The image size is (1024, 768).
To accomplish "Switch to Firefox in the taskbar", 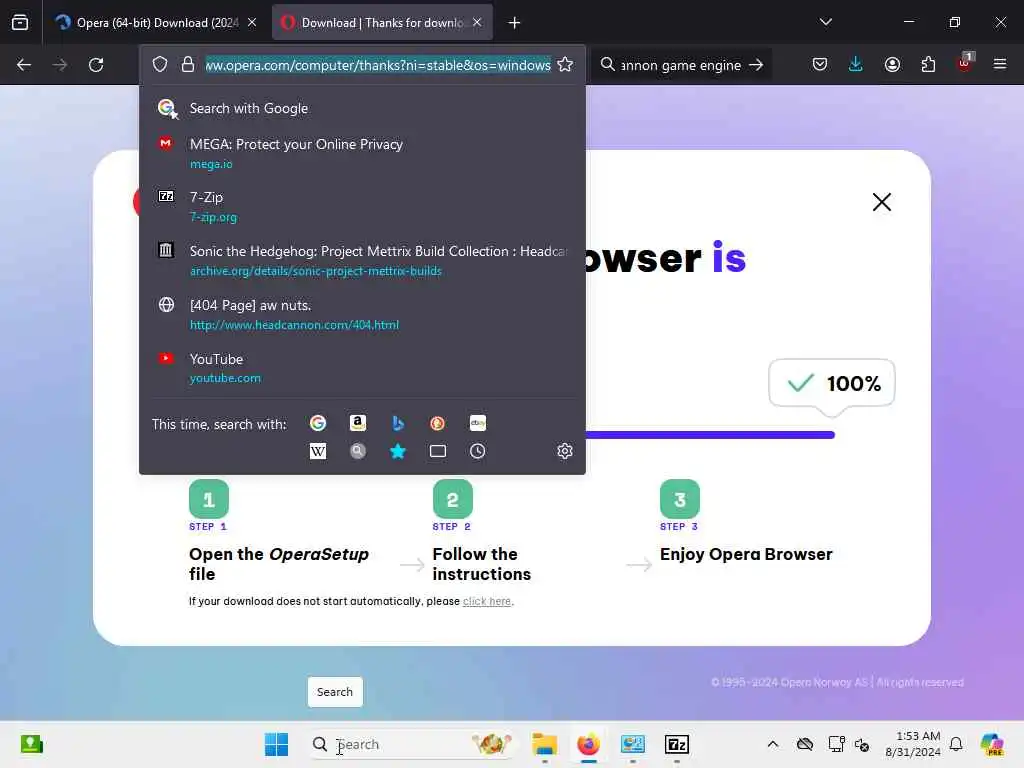I will (588, 744).
